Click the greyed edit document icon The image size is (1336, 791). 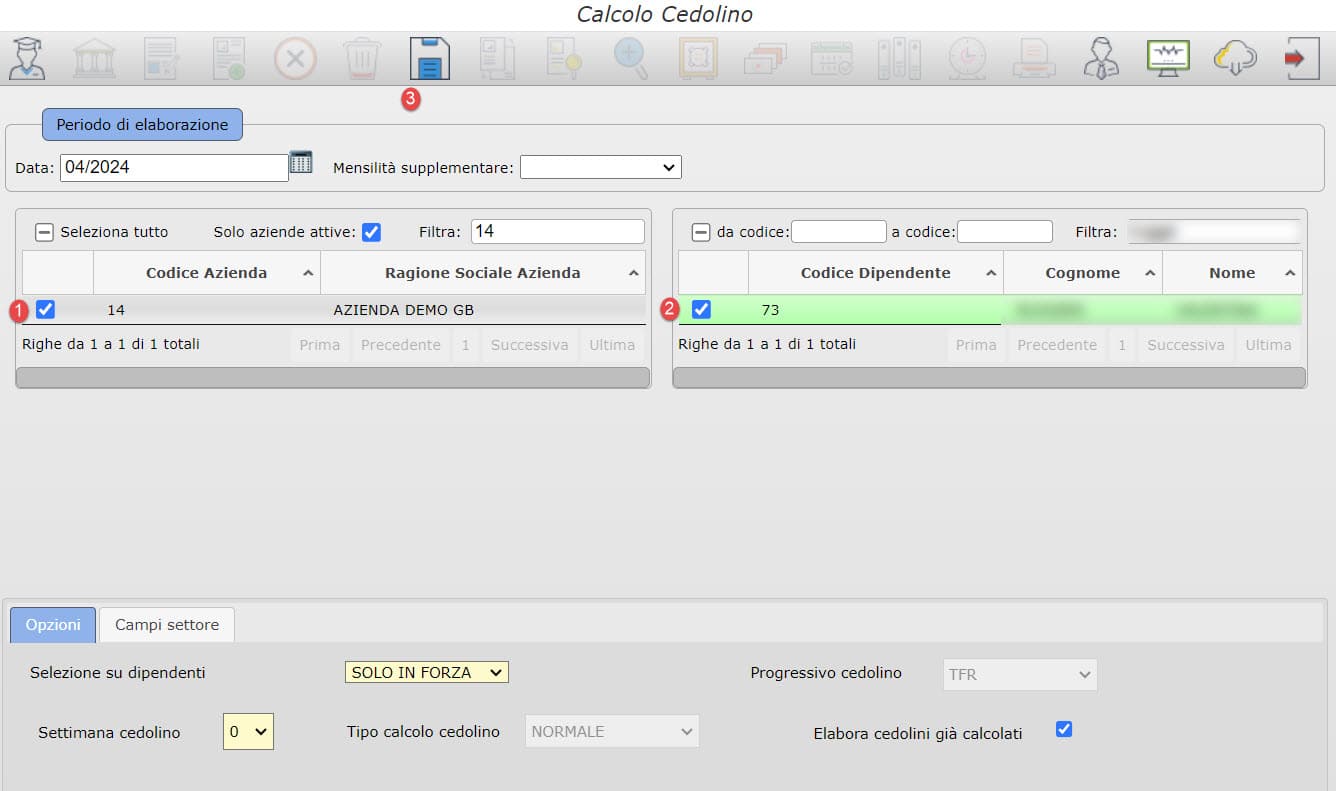161,58
